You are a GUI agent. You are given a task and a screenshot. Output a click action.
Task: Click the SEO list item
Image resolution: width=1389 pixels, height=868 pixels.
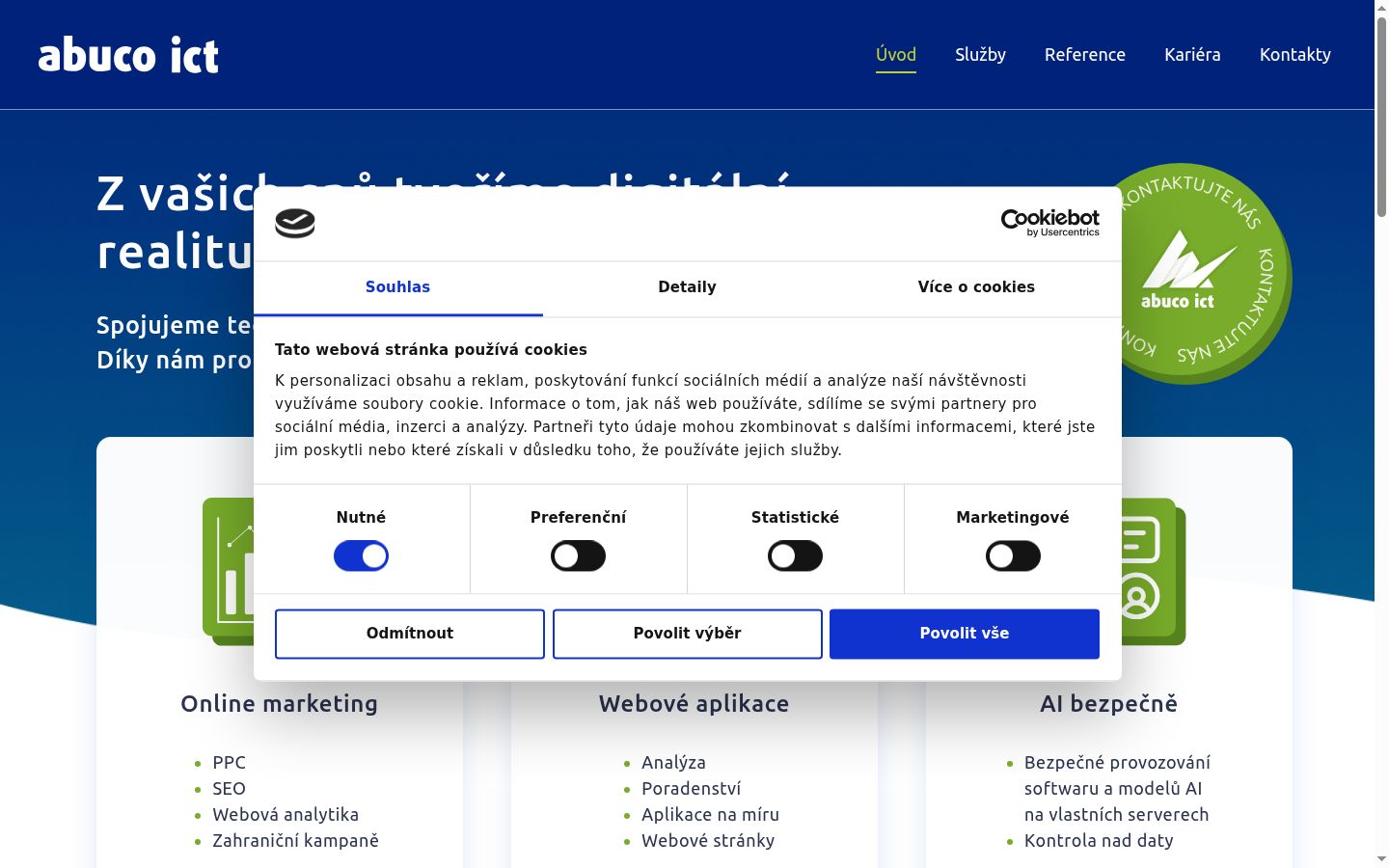[x=230, y=789]
